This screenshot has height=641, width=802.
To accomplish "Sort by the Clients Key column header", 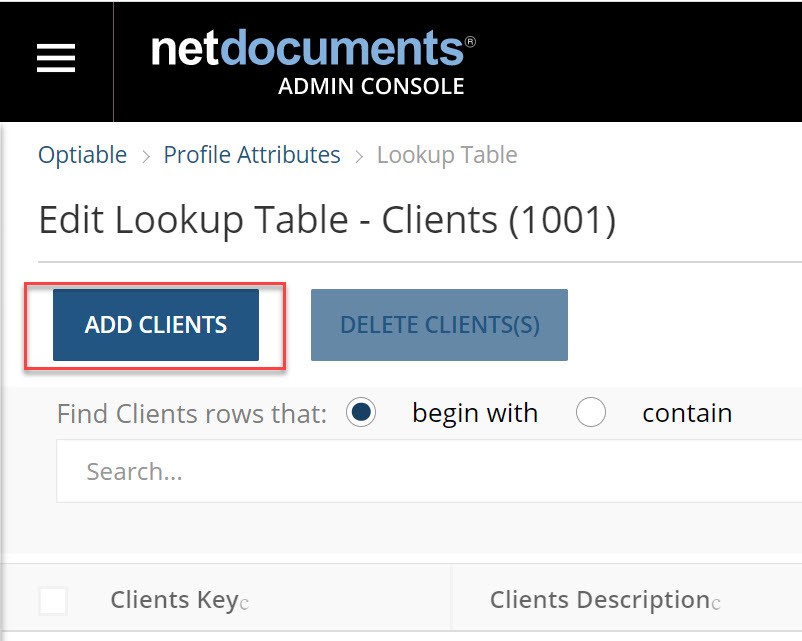I will click(x=174, y=600).
